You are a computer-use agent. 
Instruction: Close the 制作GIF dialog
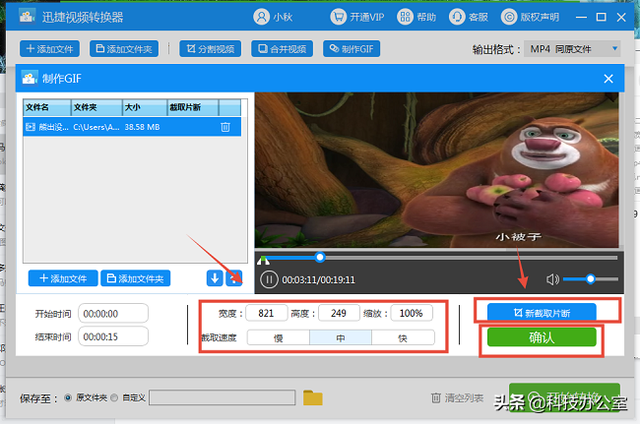pyautogui.click(x=608, y=79)
